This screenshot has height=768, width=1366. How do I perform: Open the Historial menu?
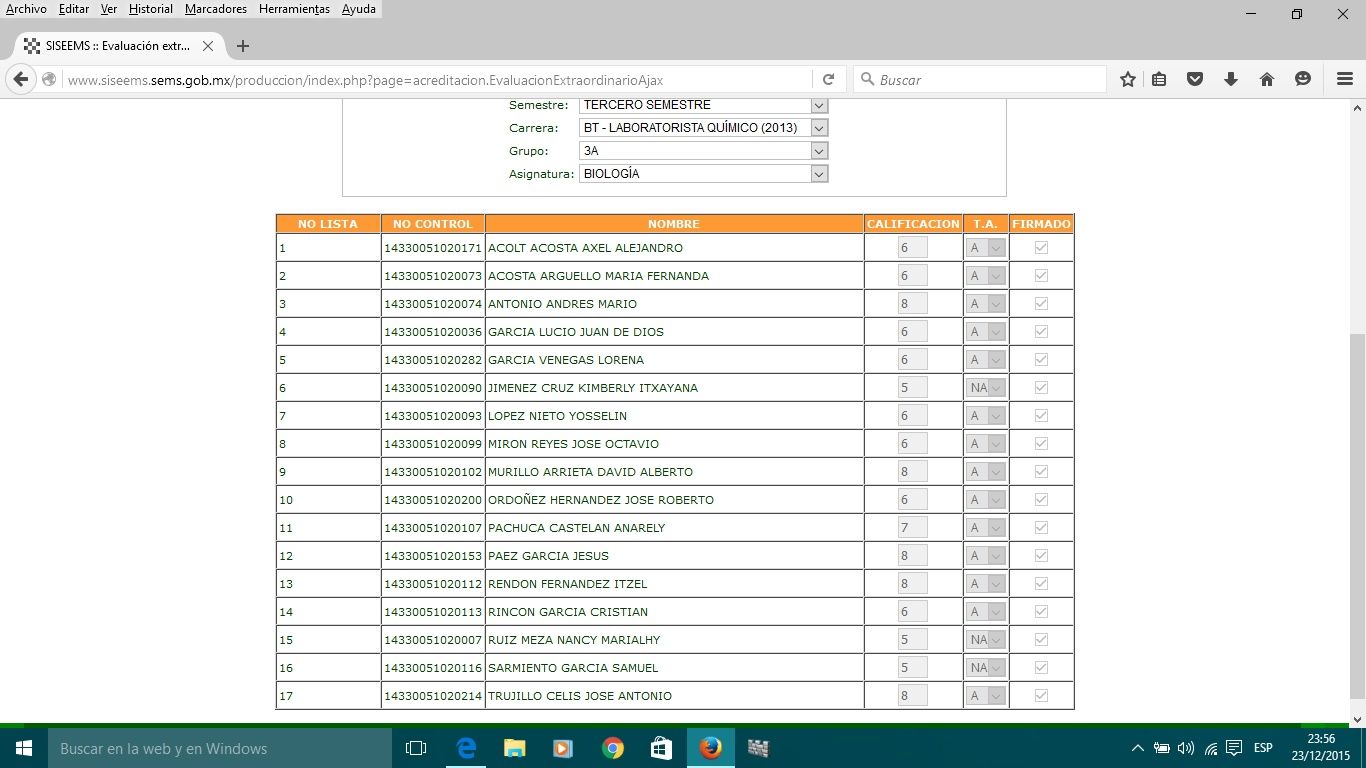[x=151, y=9]
